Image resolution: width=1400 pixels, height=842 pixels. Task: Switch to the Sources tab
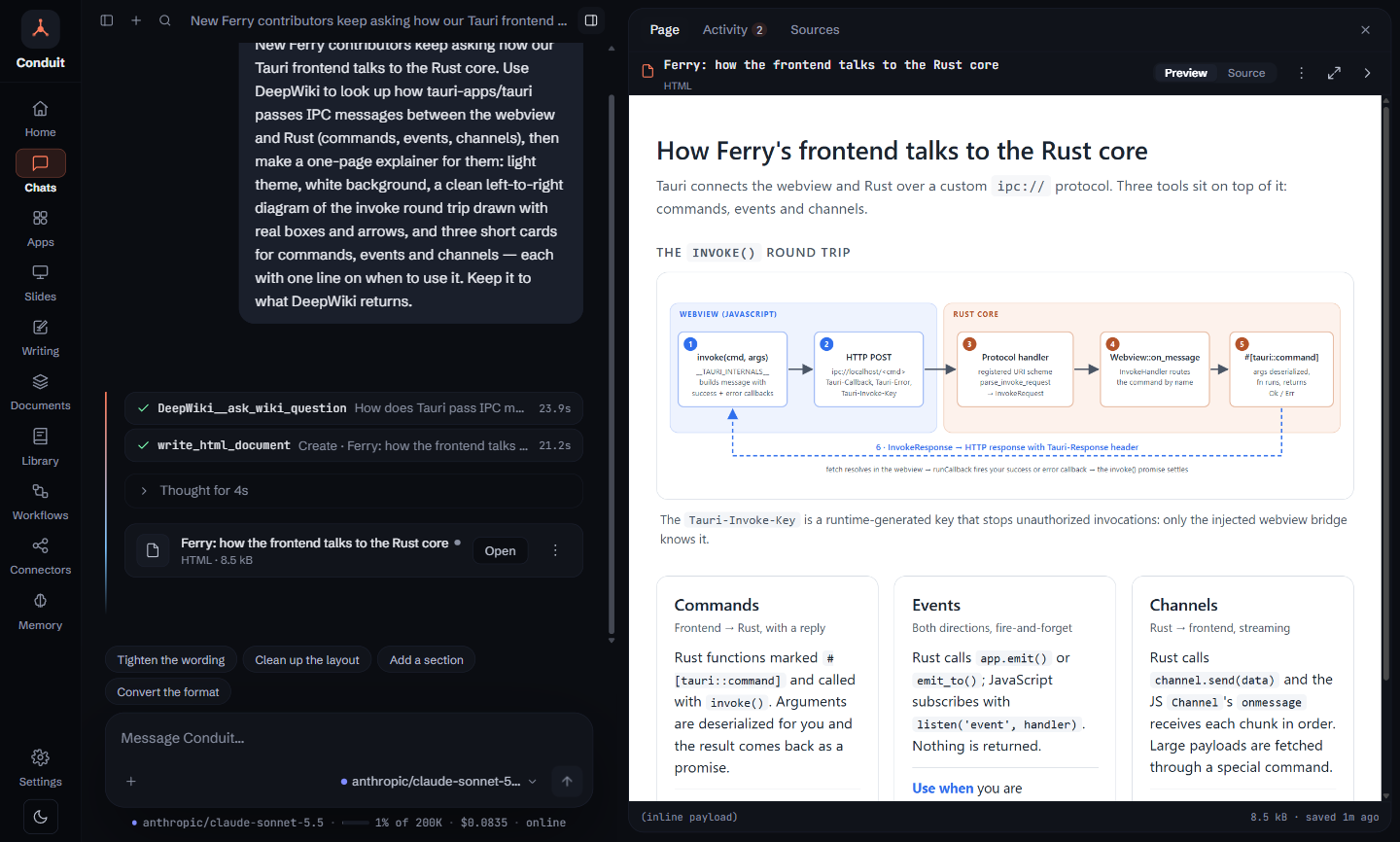815,30
